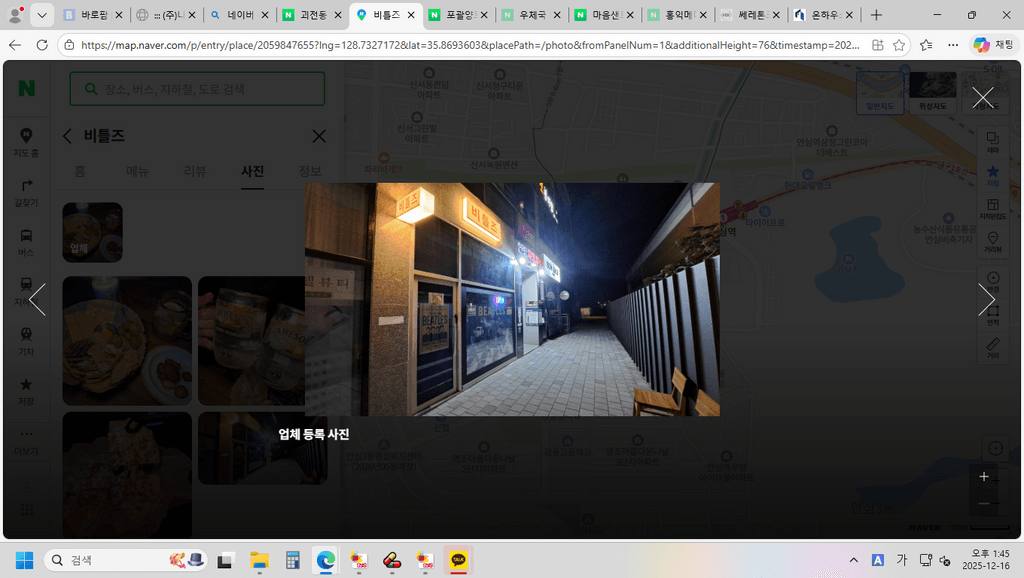Show the next photo with right arrow

[x=986, y=300]
